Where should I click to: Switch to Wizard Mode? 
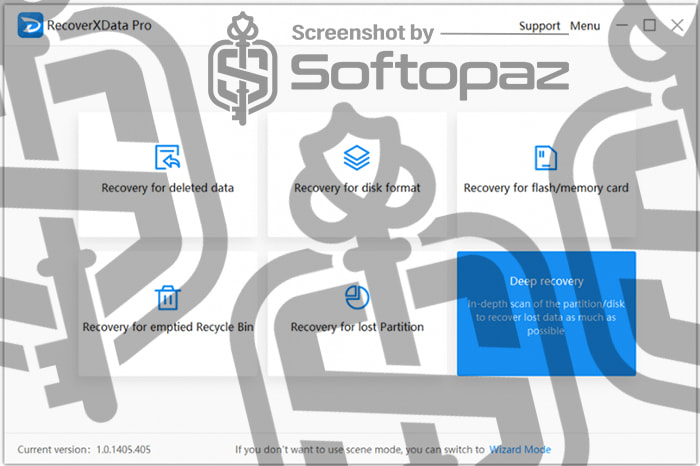coord(520,449)
